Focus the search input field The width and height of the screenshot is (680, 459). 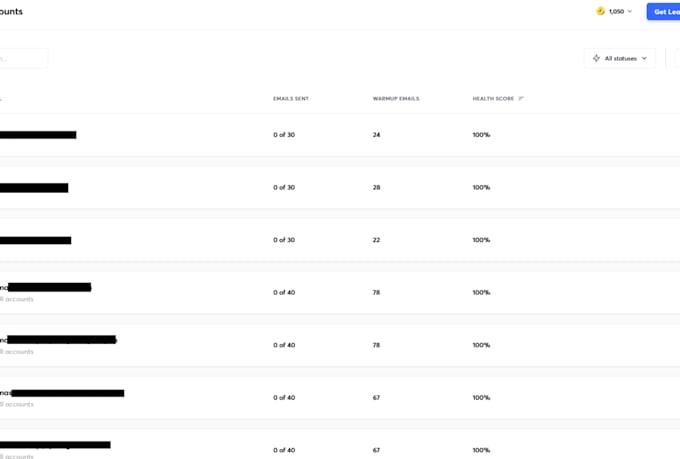(x=23, y=58)
